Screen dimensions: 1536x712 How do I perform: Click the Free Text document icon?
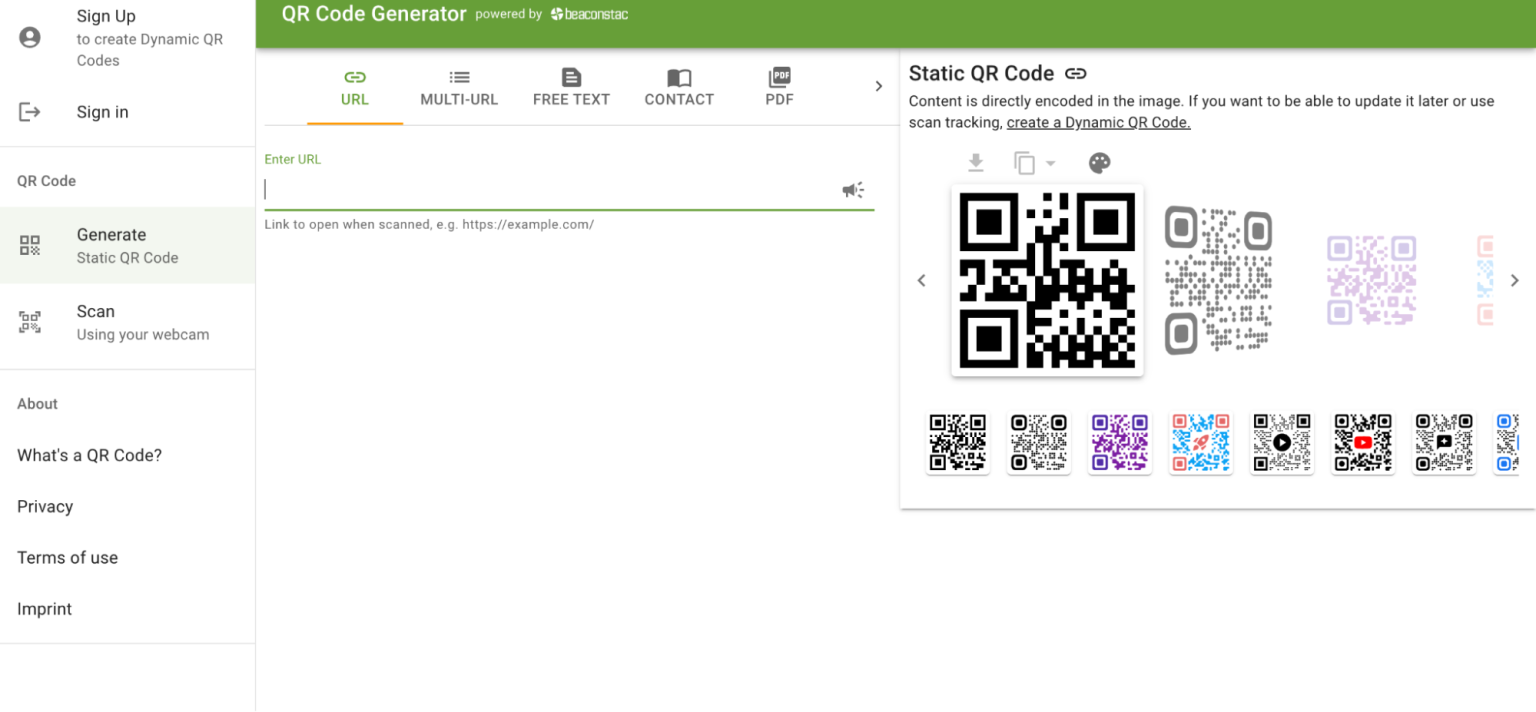pyautogui.click(x=571, y=77)
